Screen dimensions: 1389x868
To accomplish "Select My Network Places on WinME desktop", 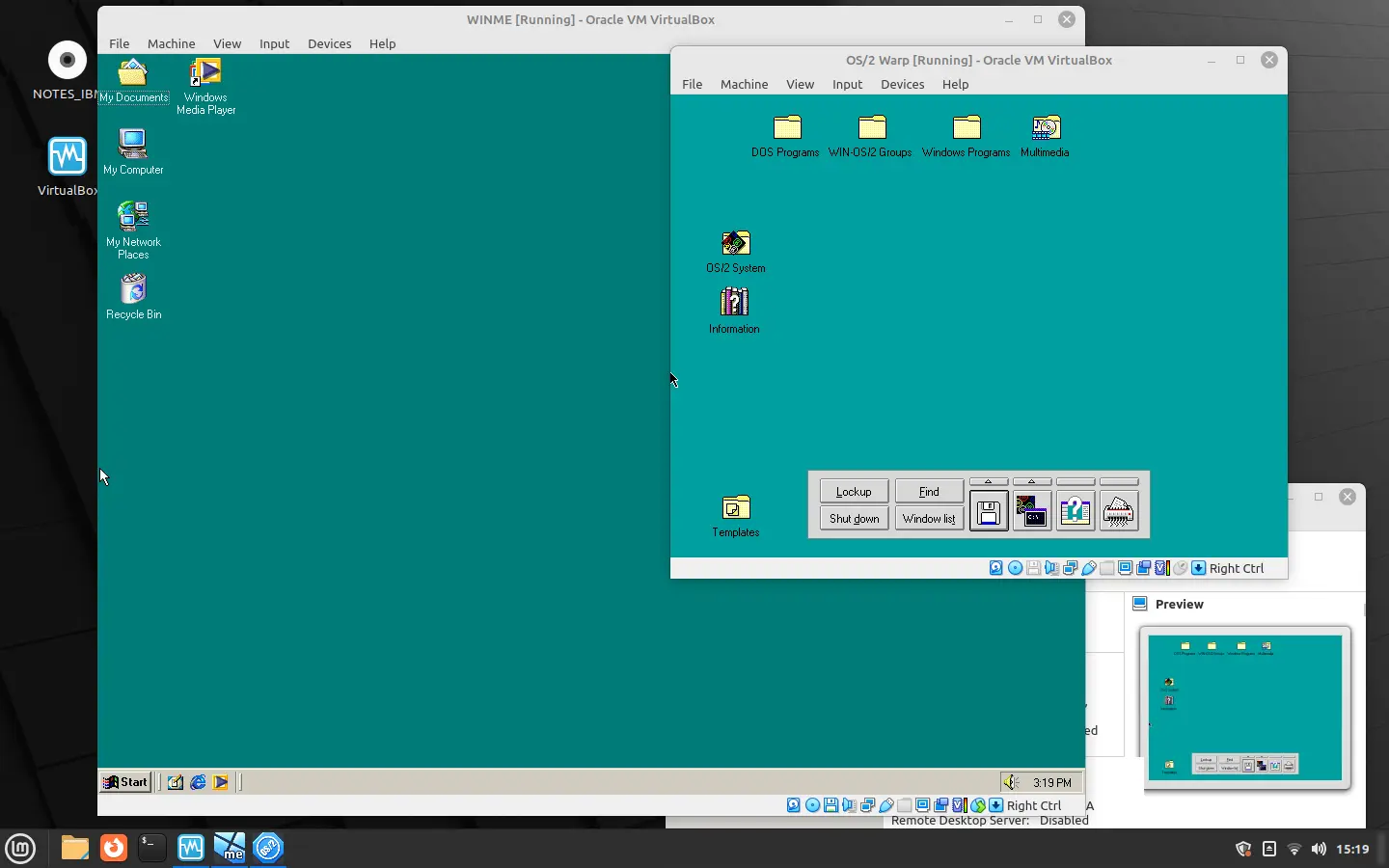I will coord(133,231).
